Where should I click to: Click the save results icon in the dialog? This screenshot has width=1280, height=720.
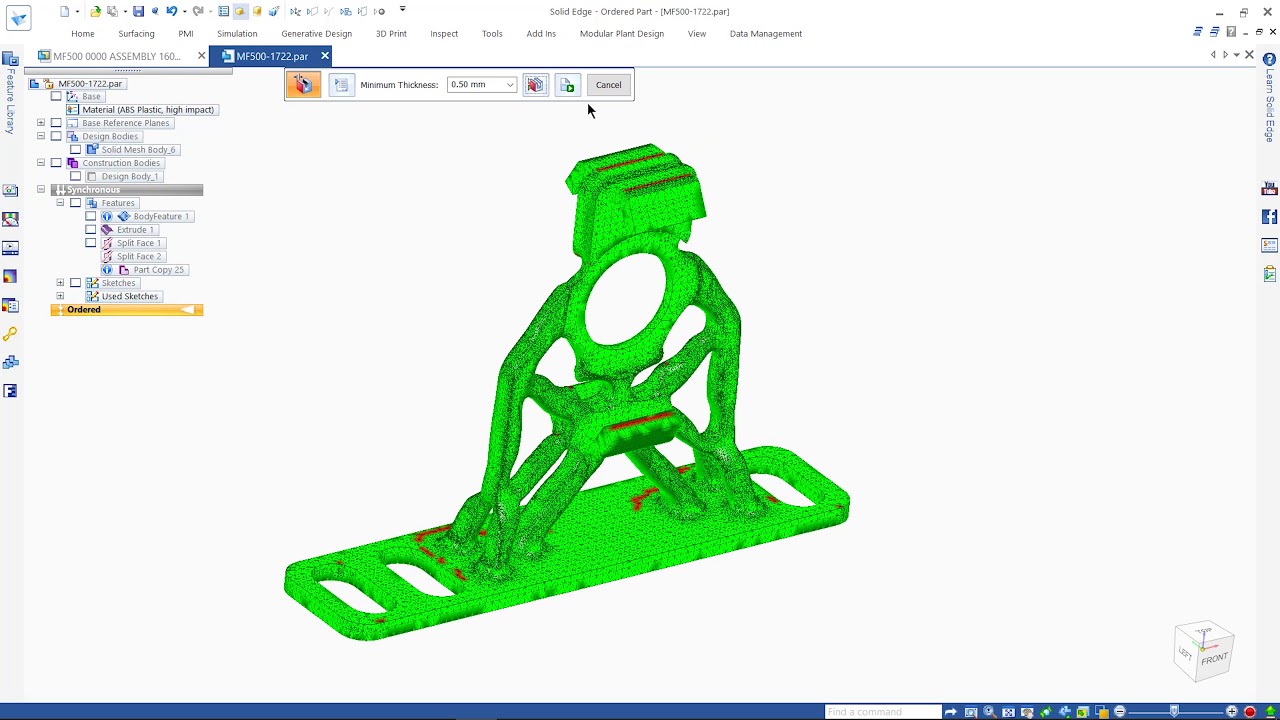click(536, 84)
